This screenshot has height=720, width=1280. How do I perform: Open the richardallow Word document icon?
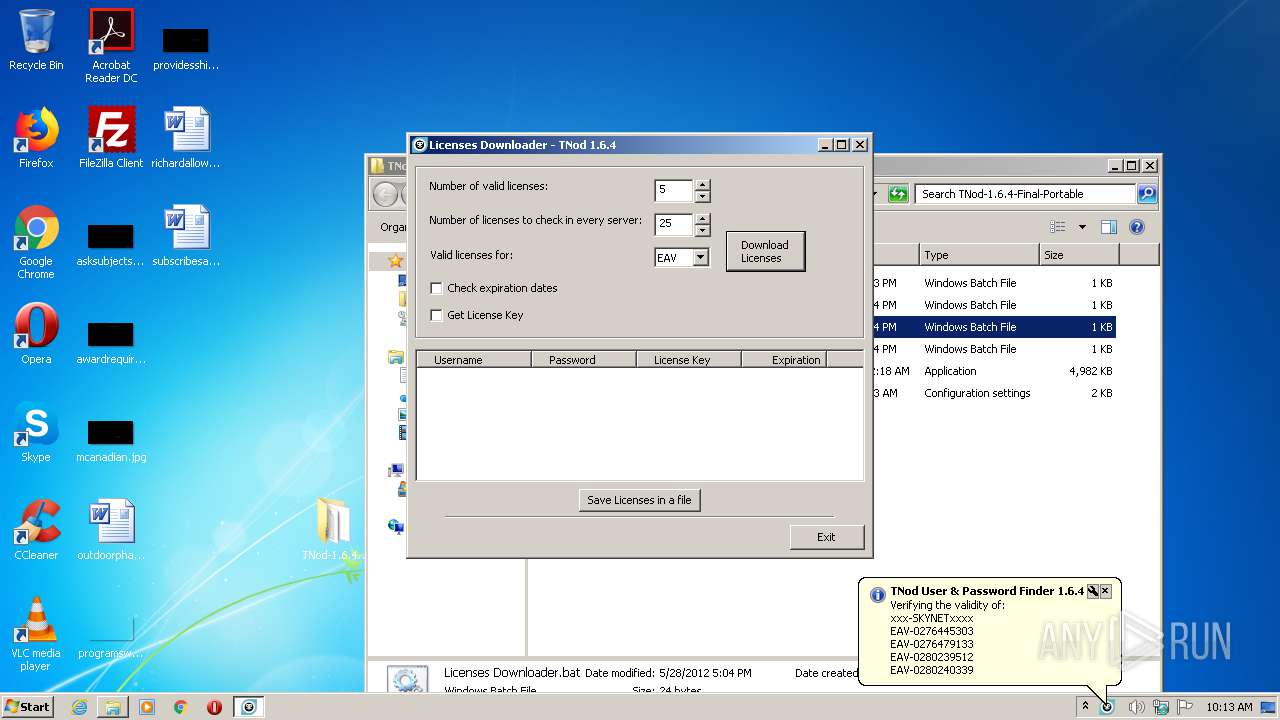click(186, 138)
